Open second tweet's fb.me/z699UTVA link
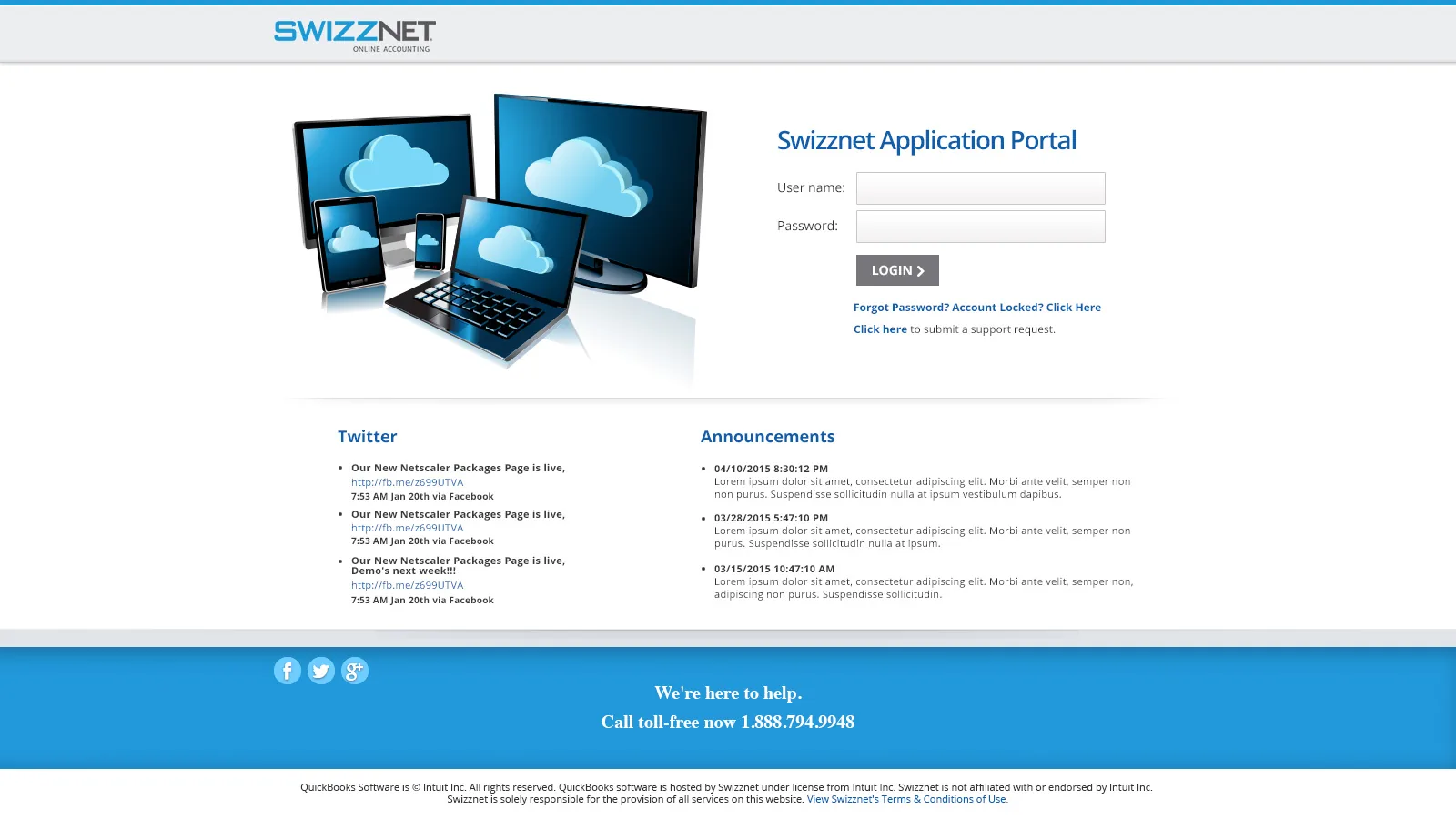The height and width of the screenshot is (819, 1456). [408, 528]
